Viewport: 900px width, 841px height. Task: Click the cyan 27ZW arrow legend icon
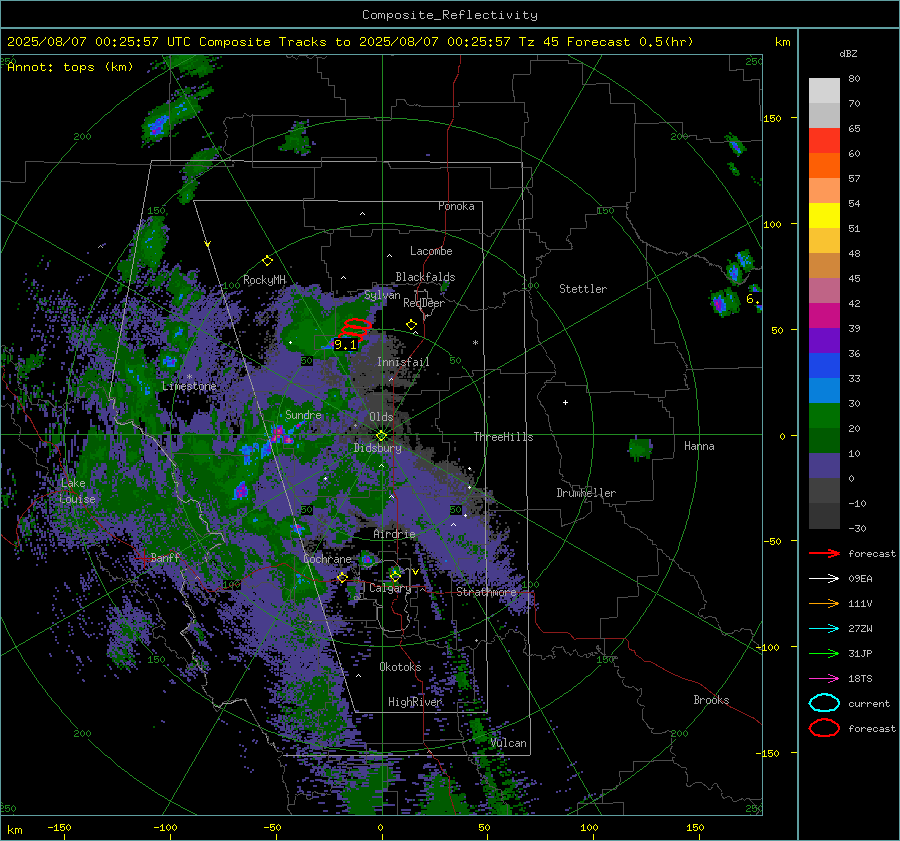(824, 629)
